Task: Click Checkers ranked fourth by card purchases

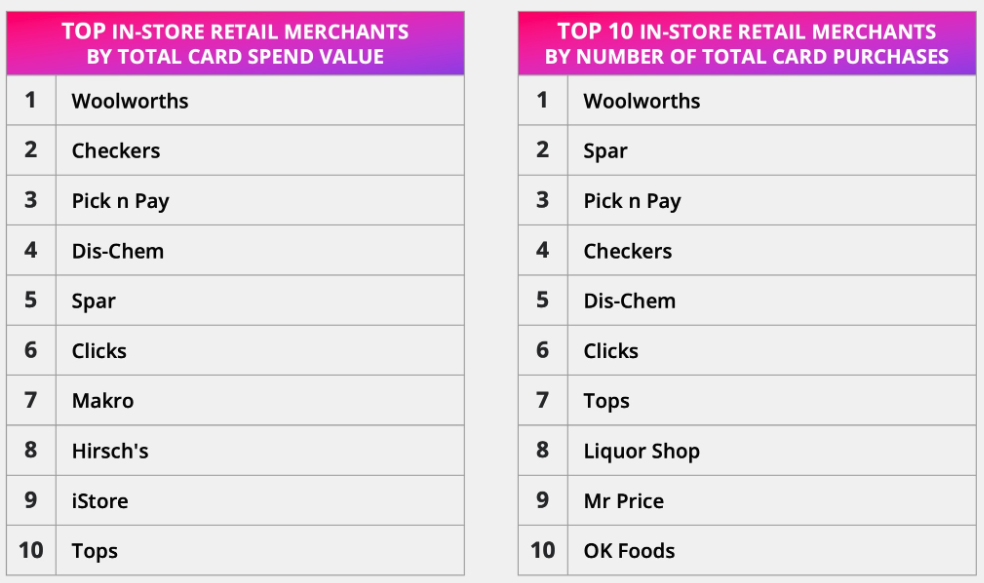Action: pyautogui.click(x=628, y=251)
